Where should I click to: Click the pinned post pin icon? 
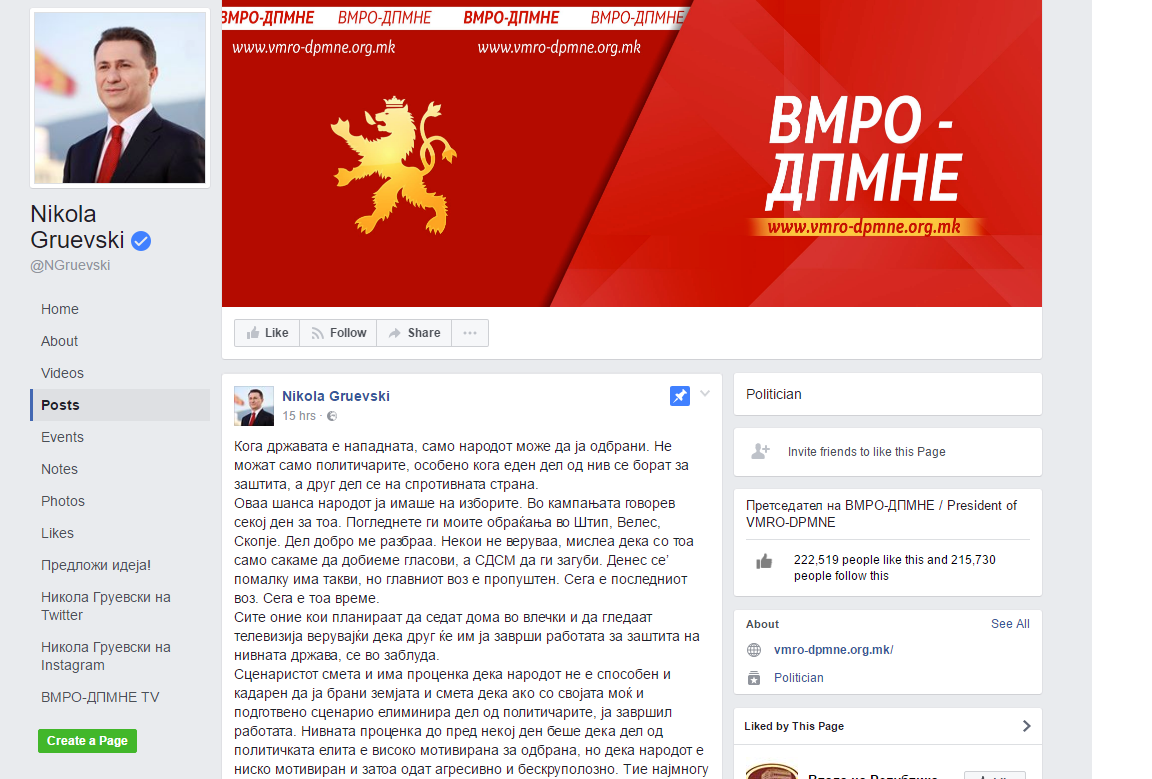pos(680,396)
